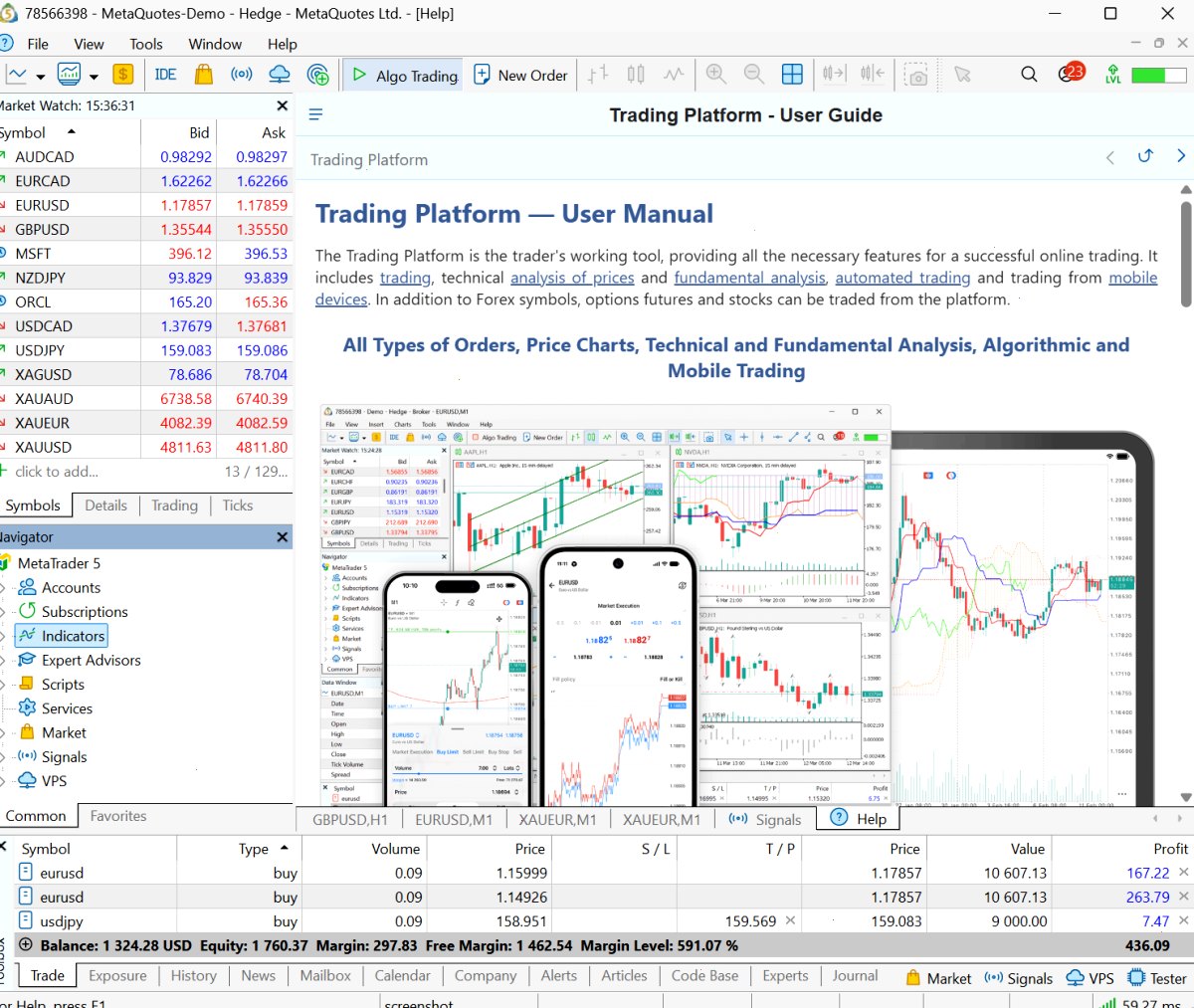The image size is (1194, 1008).
Task: Click the screenshot camera toolbar icon
Action: click(916, 76)
